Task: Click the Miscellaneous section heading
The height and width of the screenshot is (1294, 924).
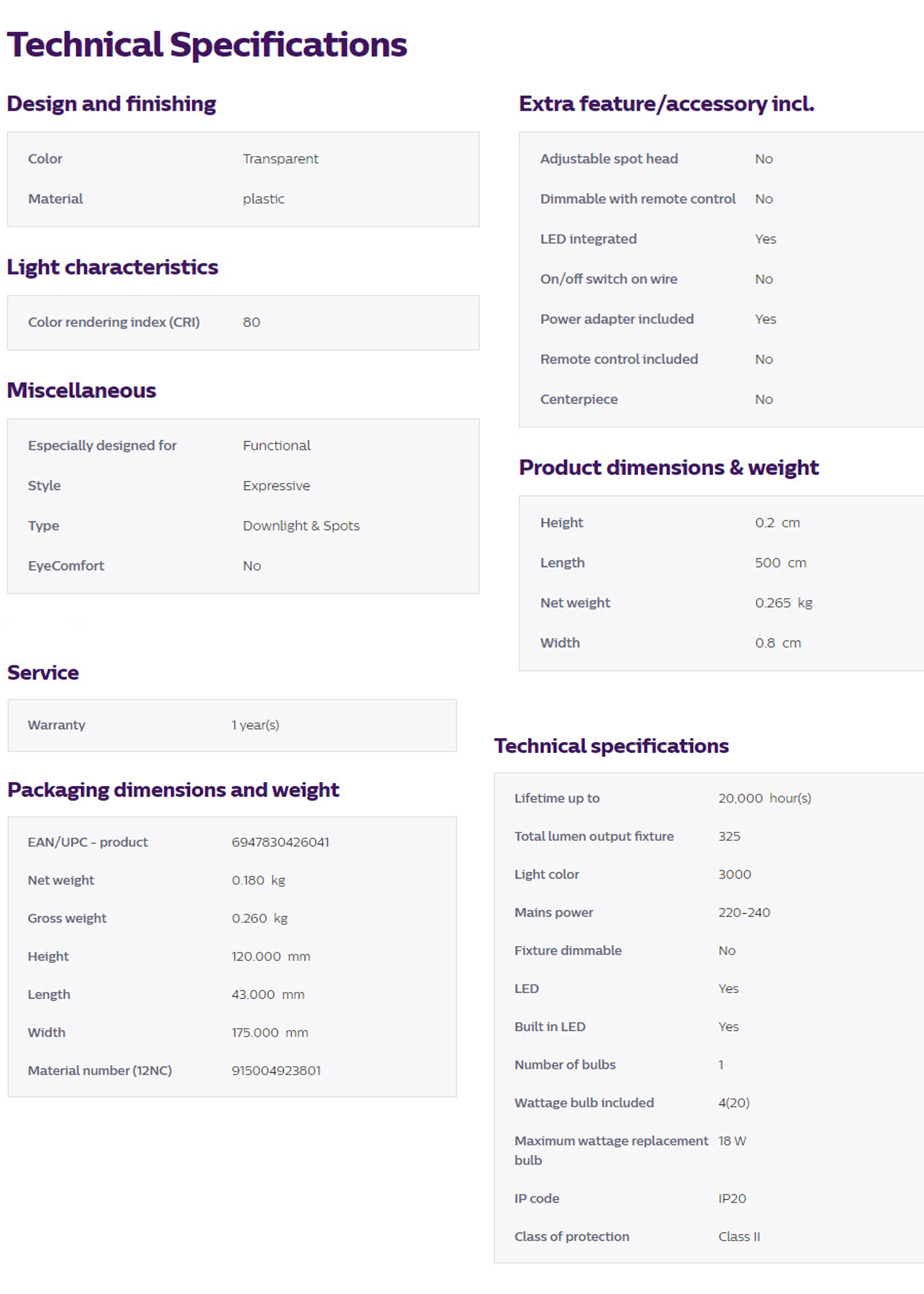Action: click(81, 390)
